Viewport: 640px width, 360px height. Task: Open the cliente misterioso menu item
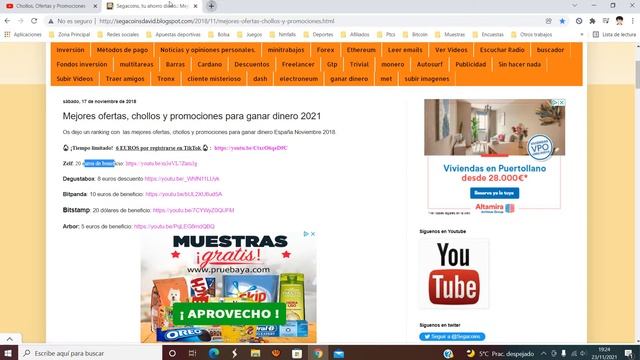click(214, 79)
